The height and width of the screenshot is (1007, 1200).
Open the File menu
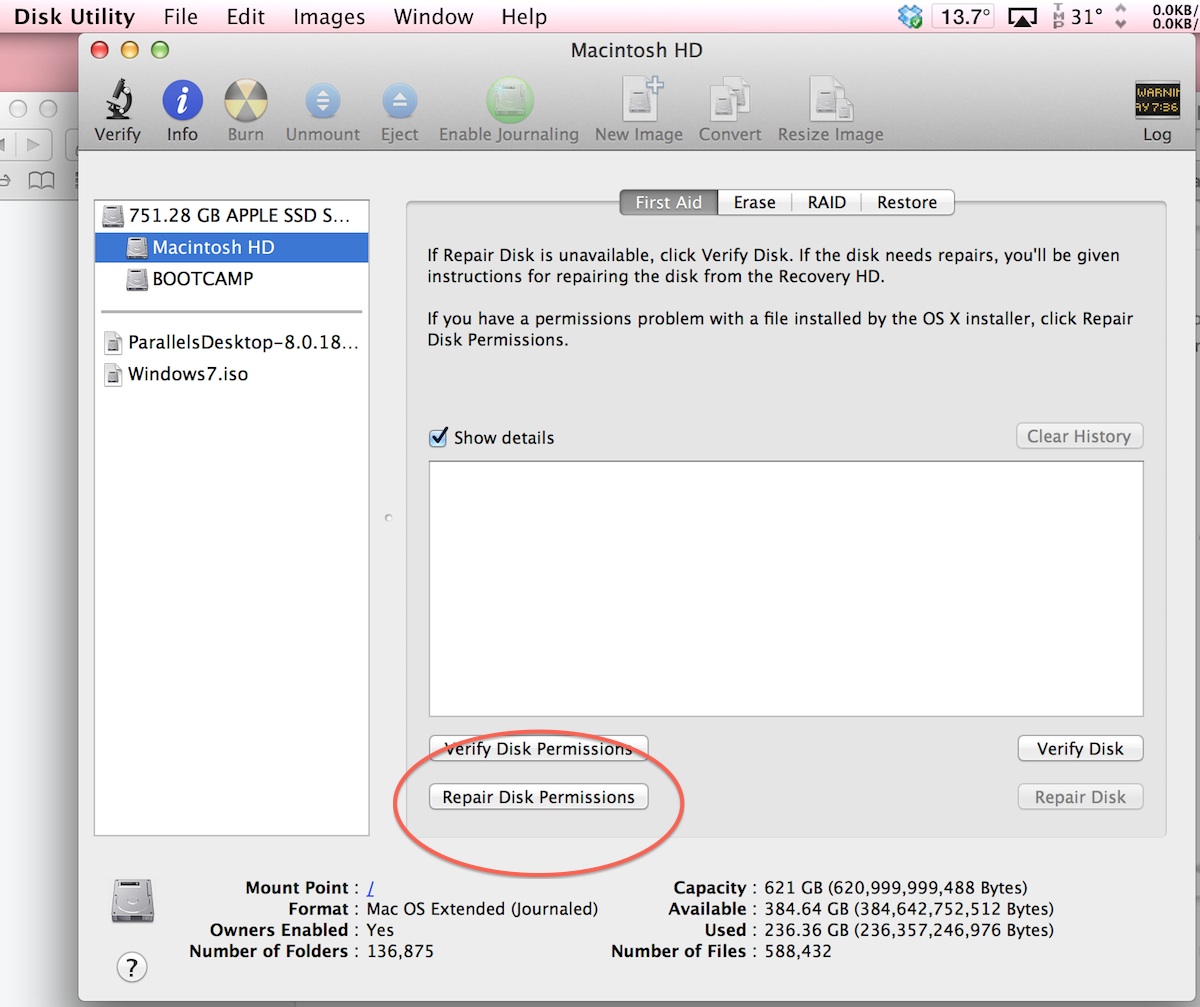[x=181, y=17]
